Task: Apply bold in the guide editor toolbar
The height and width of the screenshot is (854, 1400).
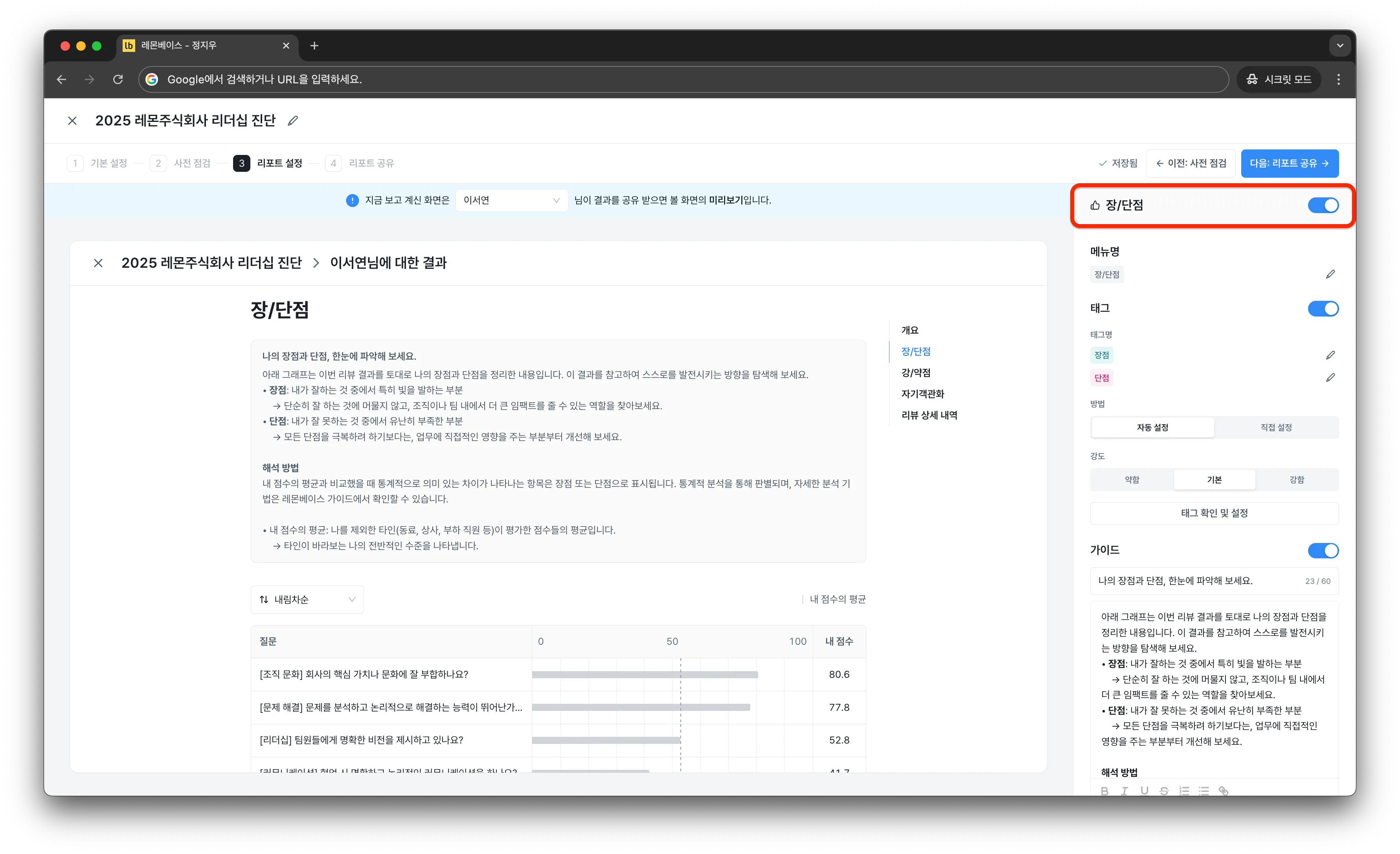Action: tap(1104, 790)
